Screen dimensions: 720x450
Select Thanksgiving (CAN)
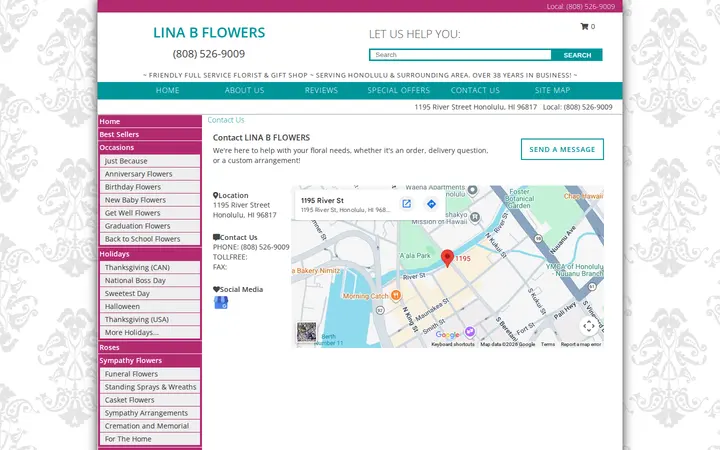tap(150, 267)
